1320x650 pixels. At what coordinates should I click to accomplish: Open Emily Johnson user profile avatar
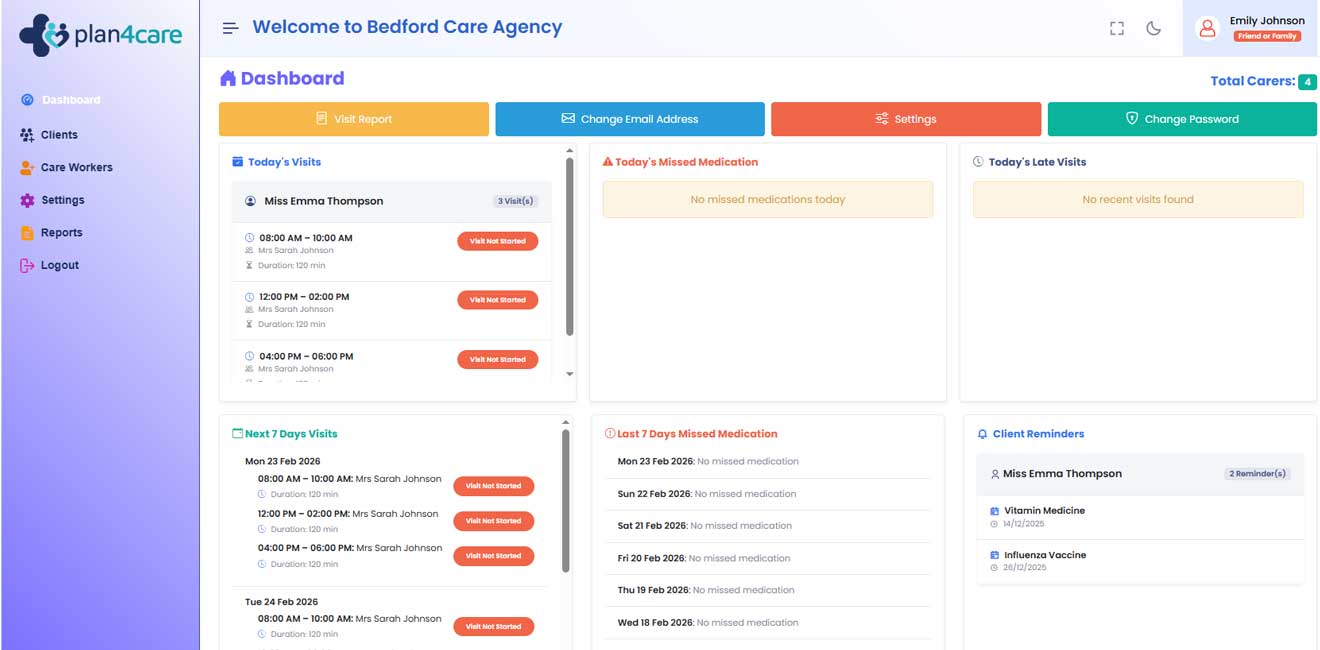[1207, 28]
